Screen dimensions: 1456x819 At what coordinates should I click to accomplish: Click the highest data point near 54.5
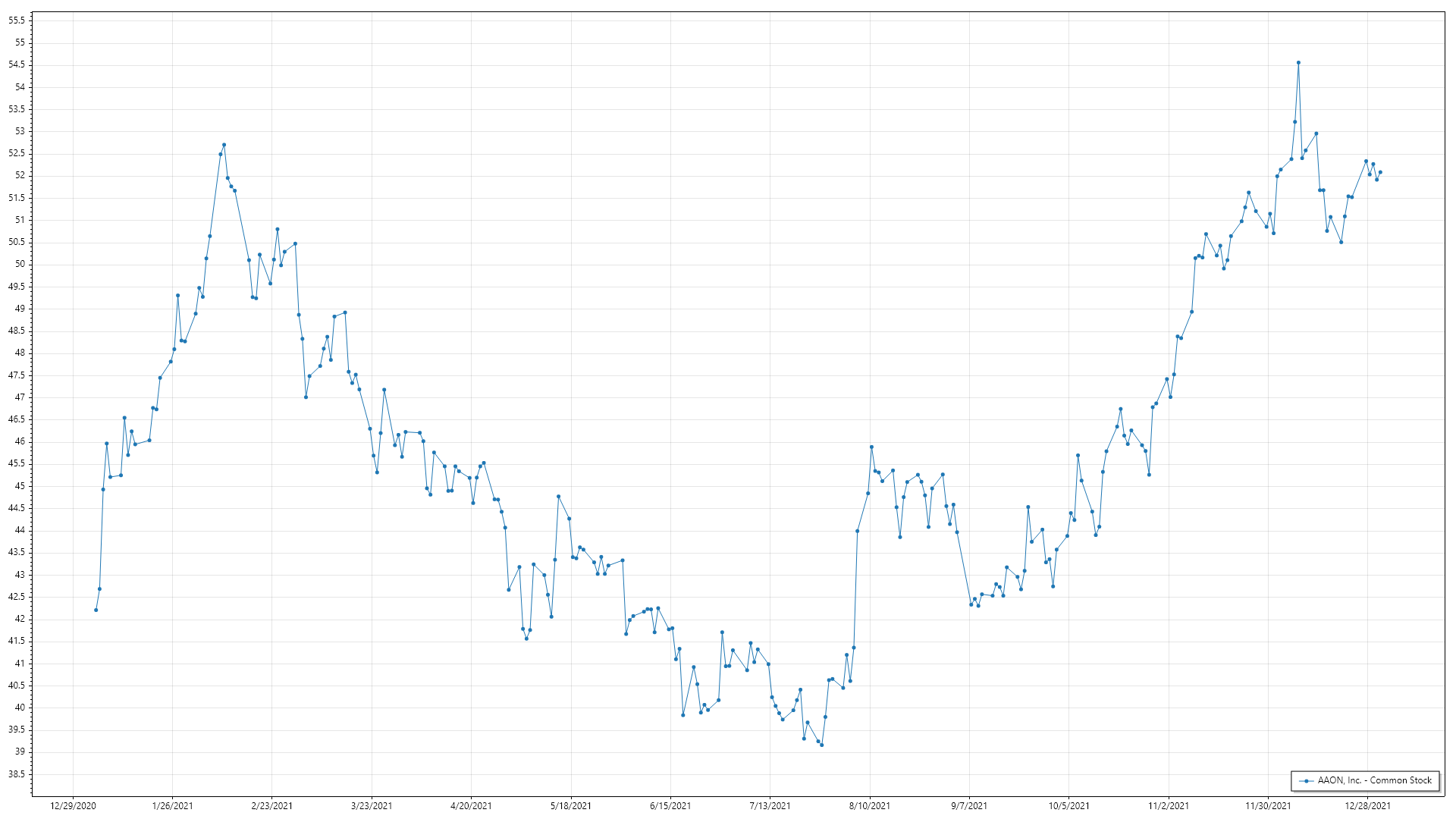coord(1298,63)
